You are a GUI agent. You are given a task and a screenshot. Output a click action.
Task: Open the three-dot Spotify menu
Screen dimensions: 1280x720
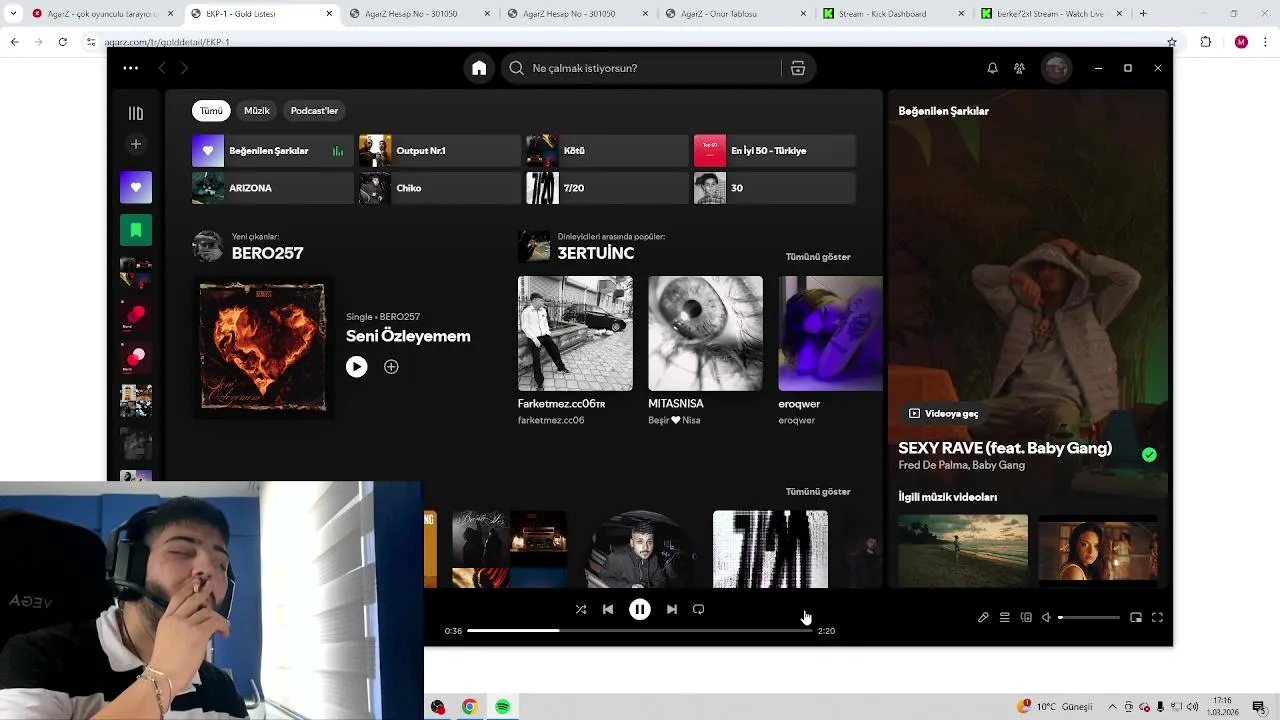[x=131, y=68]
